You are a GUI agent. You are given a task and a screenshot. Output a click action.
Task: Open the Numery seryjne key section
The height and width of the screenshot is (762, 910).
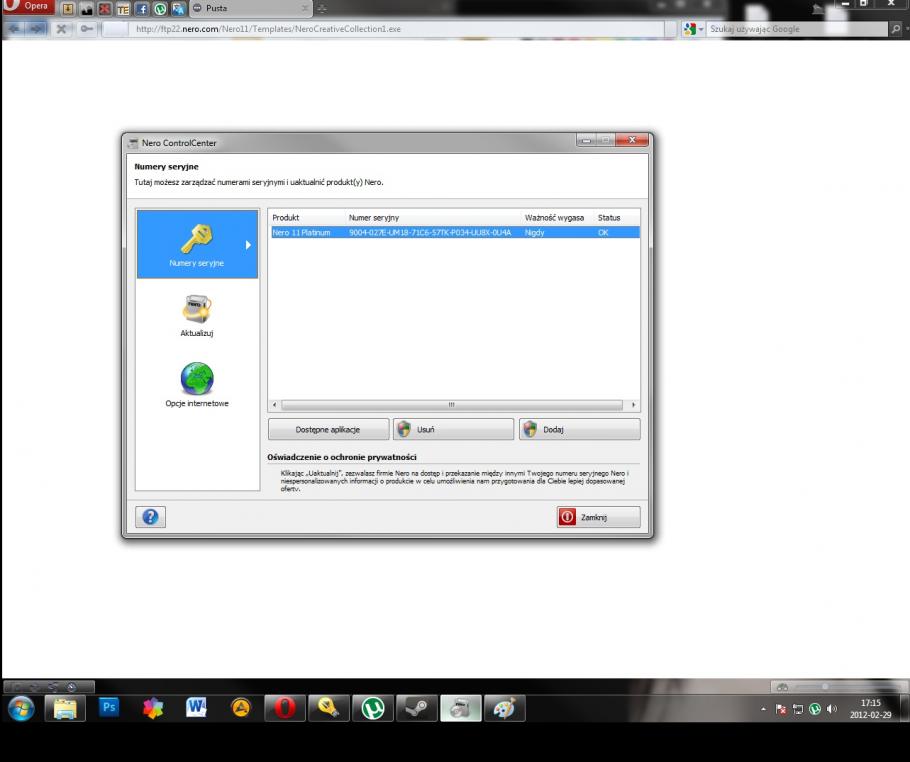click(196, 243)
